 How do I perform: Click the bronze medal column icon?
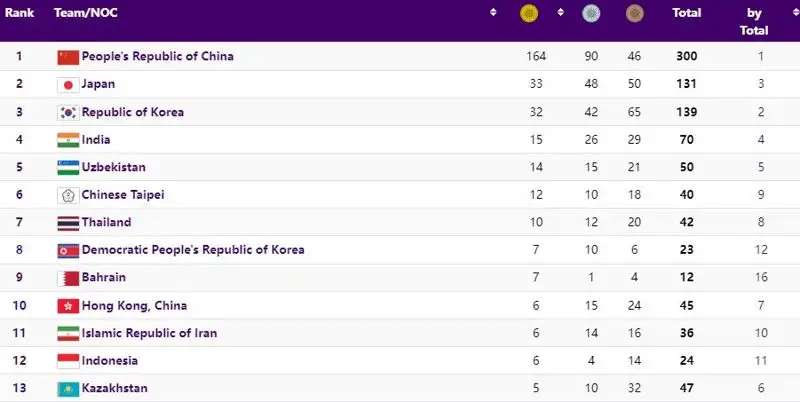(x=634, y=13)
